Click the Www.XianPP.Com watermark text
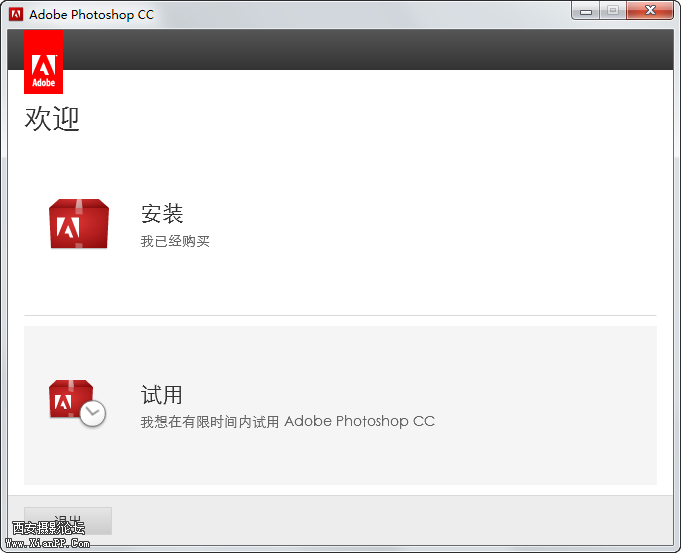 click(48, 543)
